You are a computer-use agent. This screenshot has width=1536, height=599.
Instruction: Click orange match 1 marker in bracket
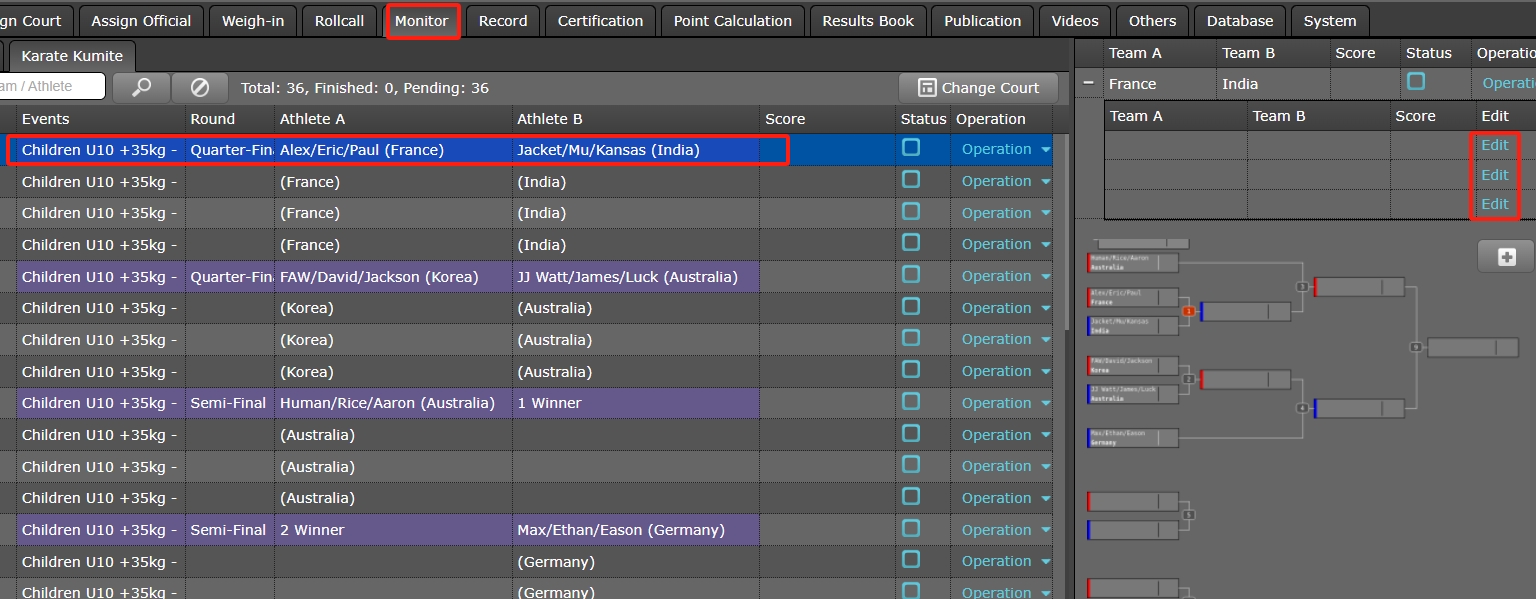[1188, 311]
